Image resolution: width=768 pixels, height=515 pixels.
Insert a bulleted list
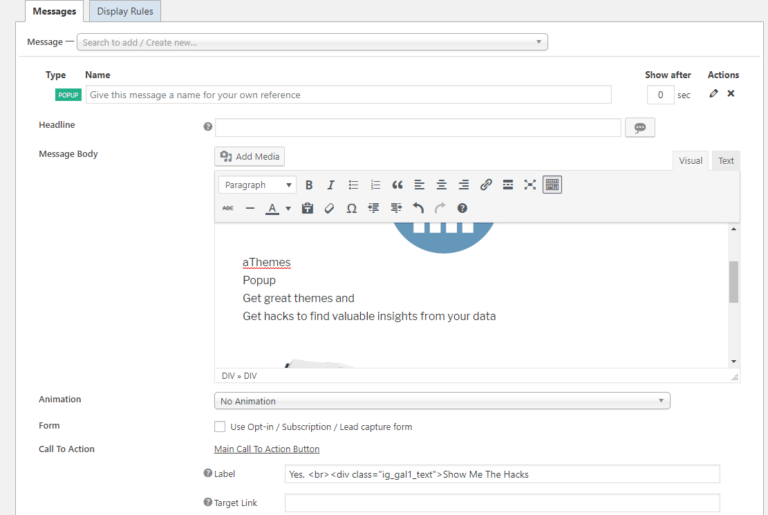353,185
